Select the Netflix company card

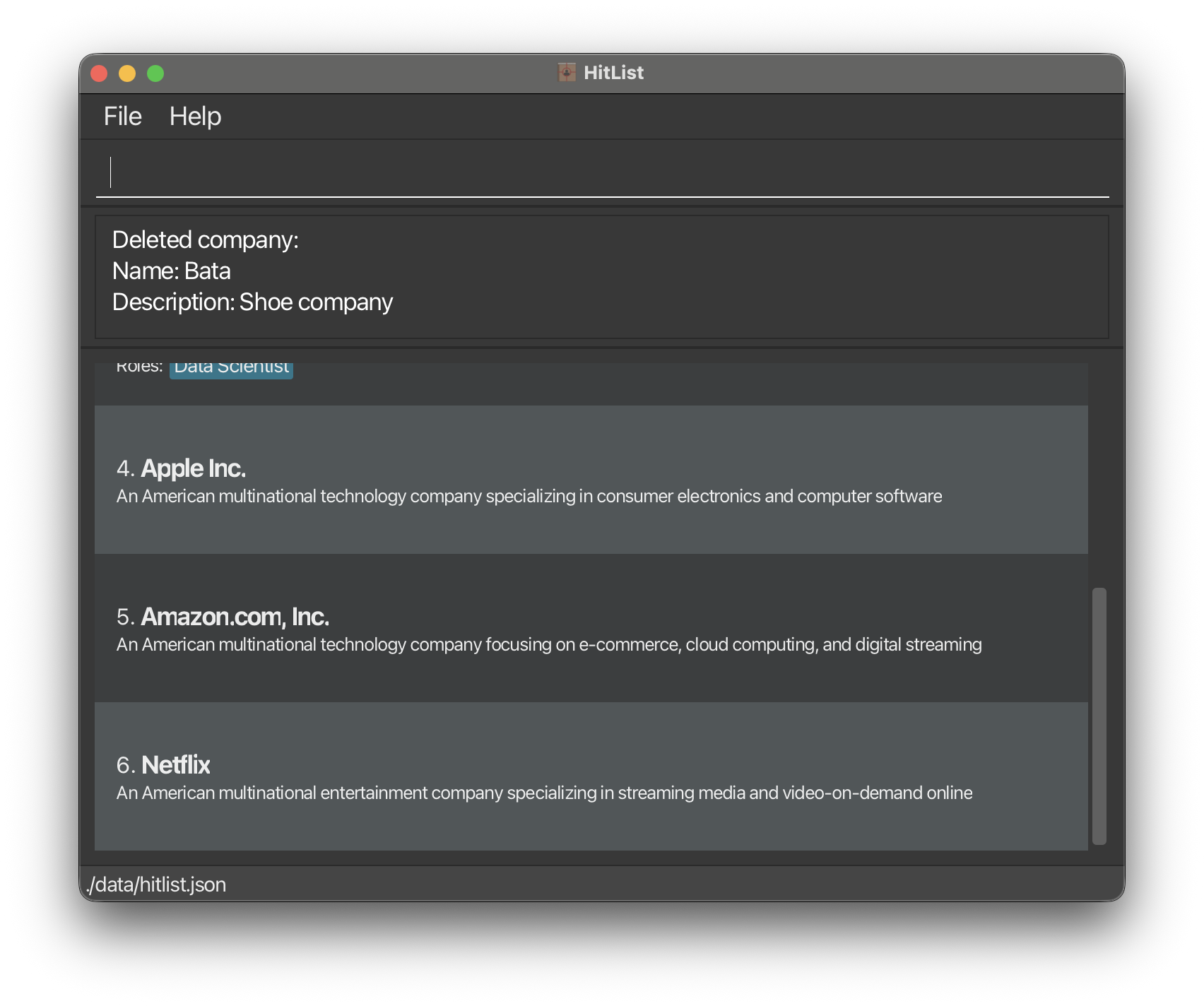(x=591, y=776)
